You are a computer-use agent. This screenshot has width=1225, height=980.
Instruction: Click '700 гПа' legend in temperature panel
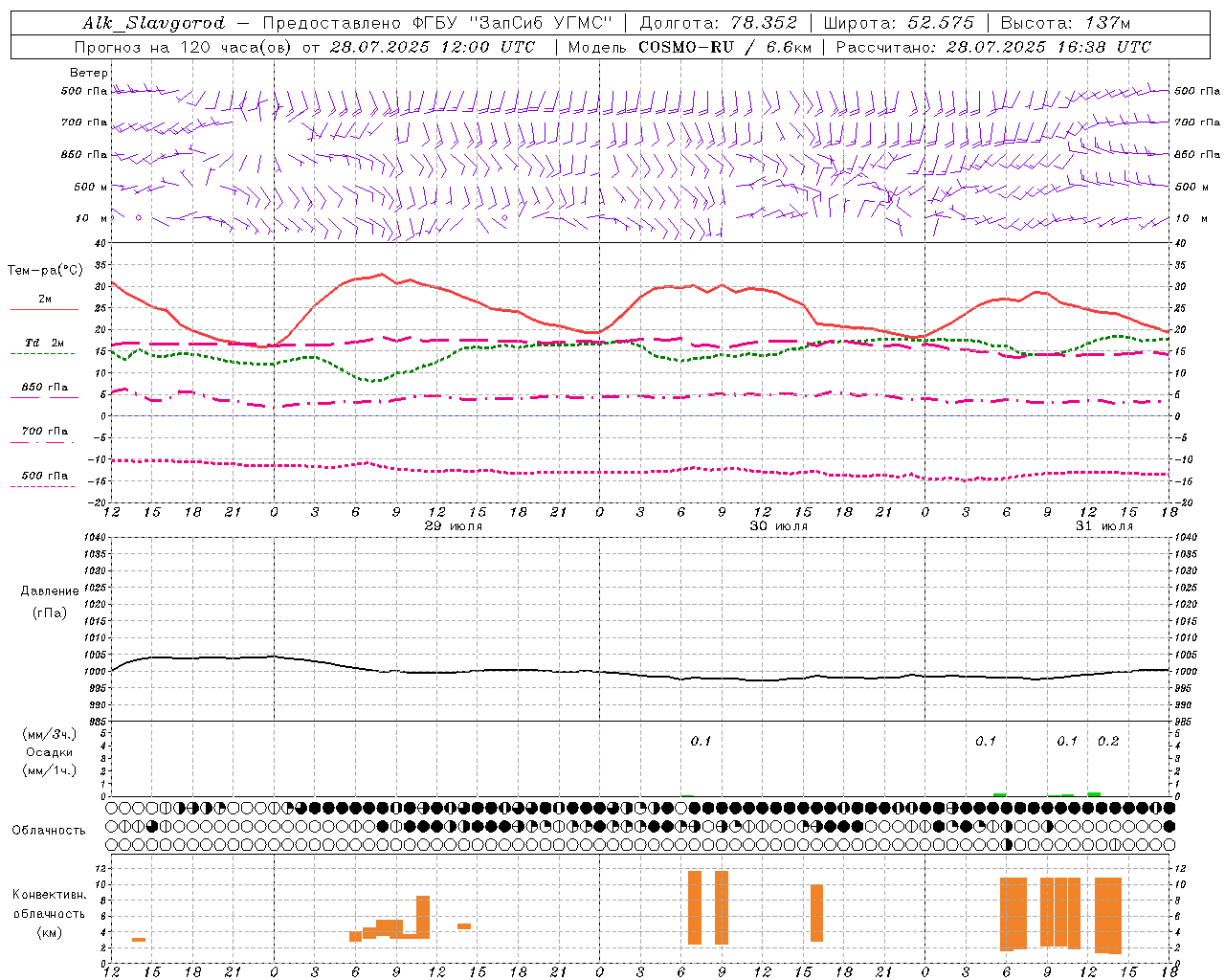(x=45, y=432)
